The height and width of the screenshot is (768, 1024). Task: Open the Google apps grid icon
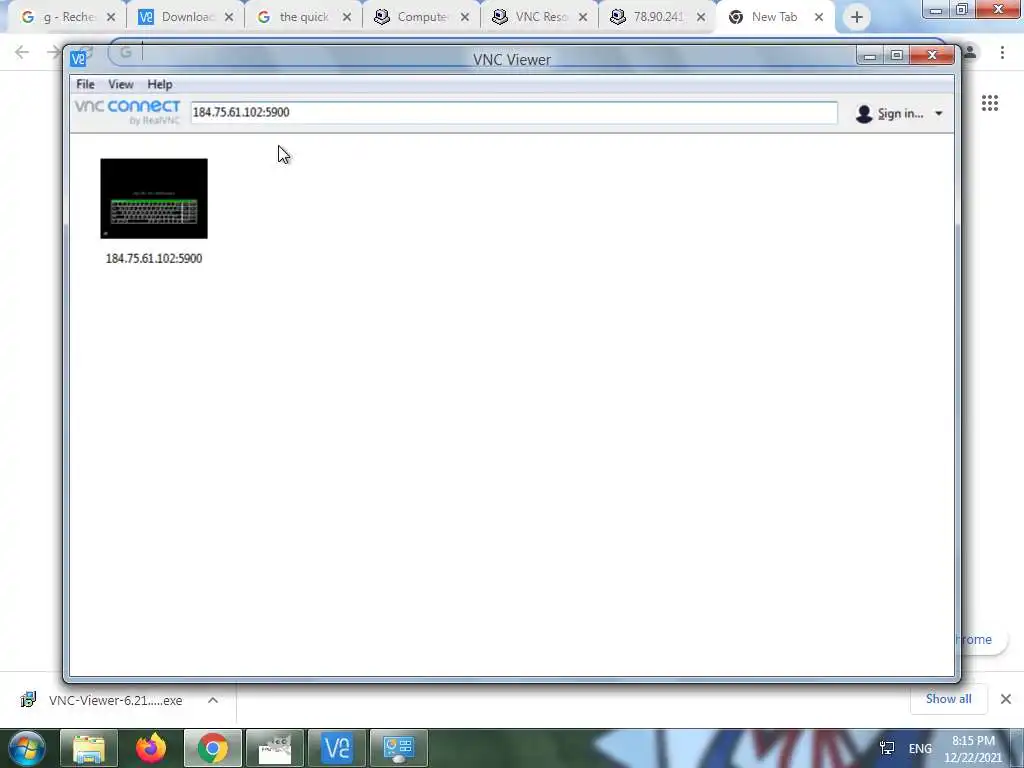(990, 103)
